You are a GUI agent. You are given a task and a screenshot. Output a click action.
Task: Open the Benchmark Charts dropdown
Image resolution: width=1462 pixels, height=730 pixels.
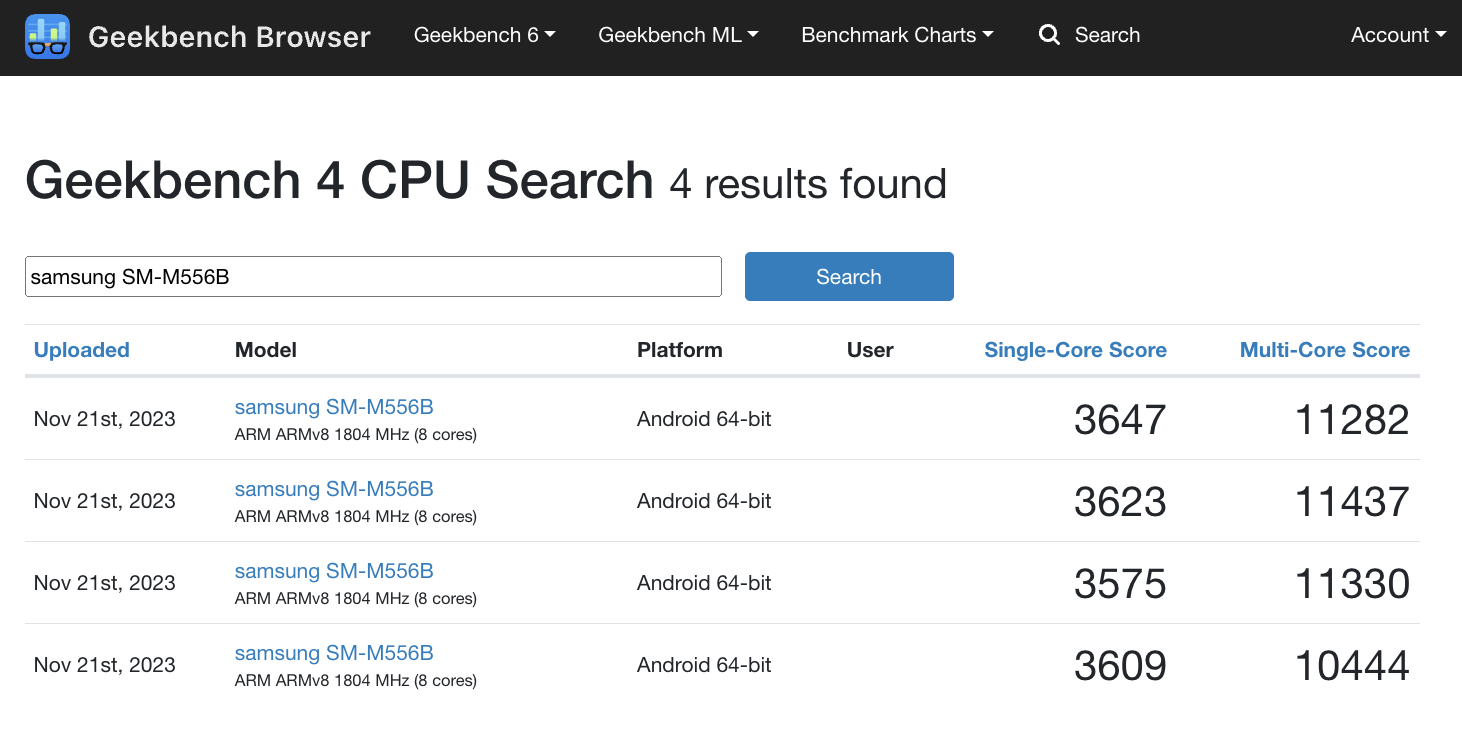897,35
